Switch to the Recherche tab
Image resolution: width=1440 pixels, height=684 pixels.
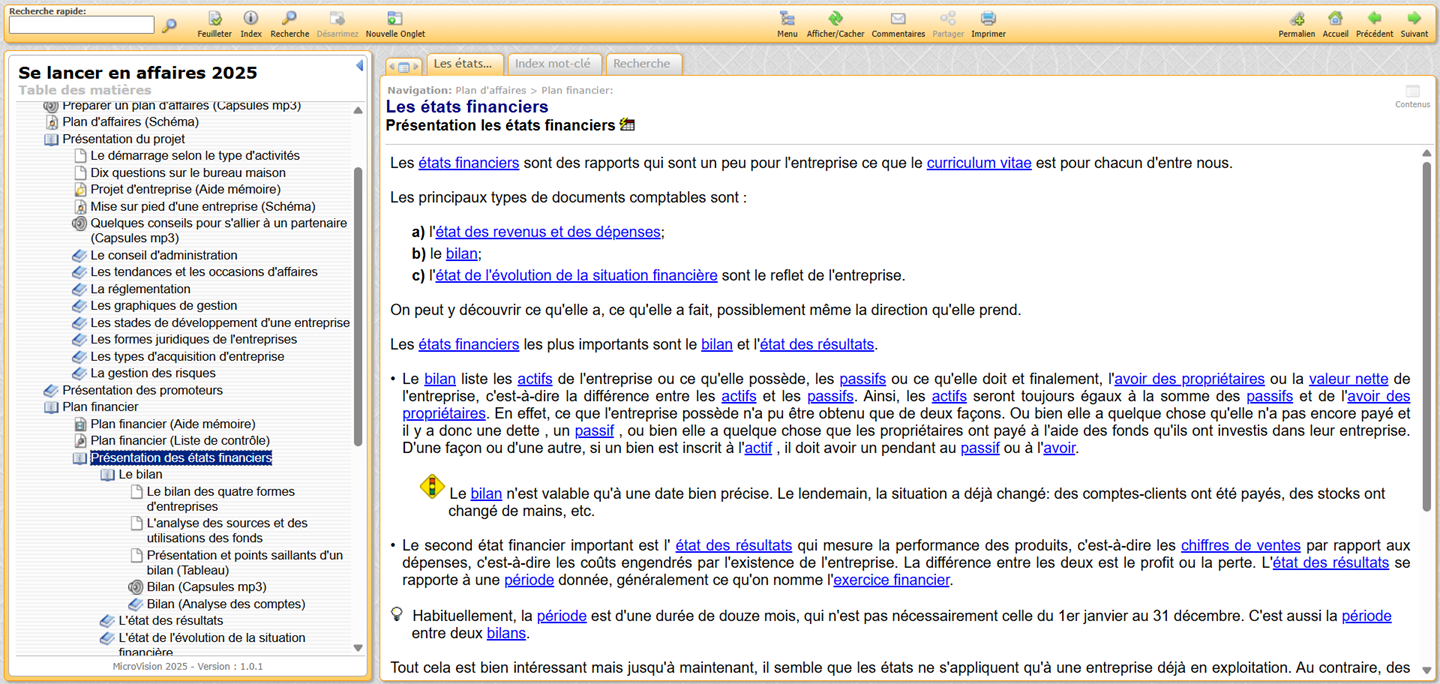coord(641,64)
